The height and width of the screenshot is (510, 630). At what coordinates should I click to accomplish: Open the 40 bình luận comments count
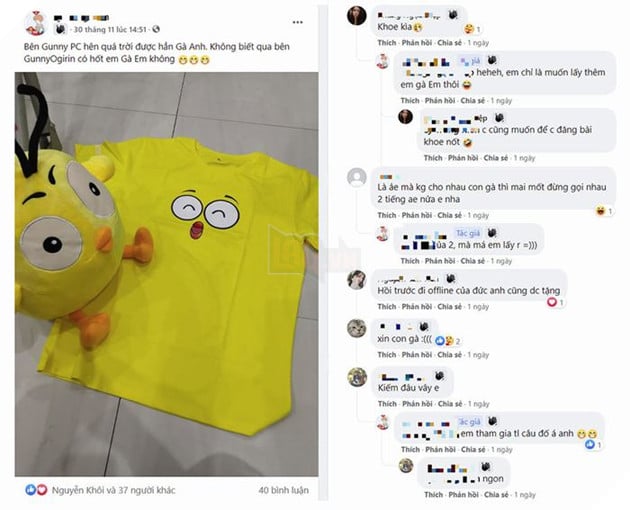[282, 490]
